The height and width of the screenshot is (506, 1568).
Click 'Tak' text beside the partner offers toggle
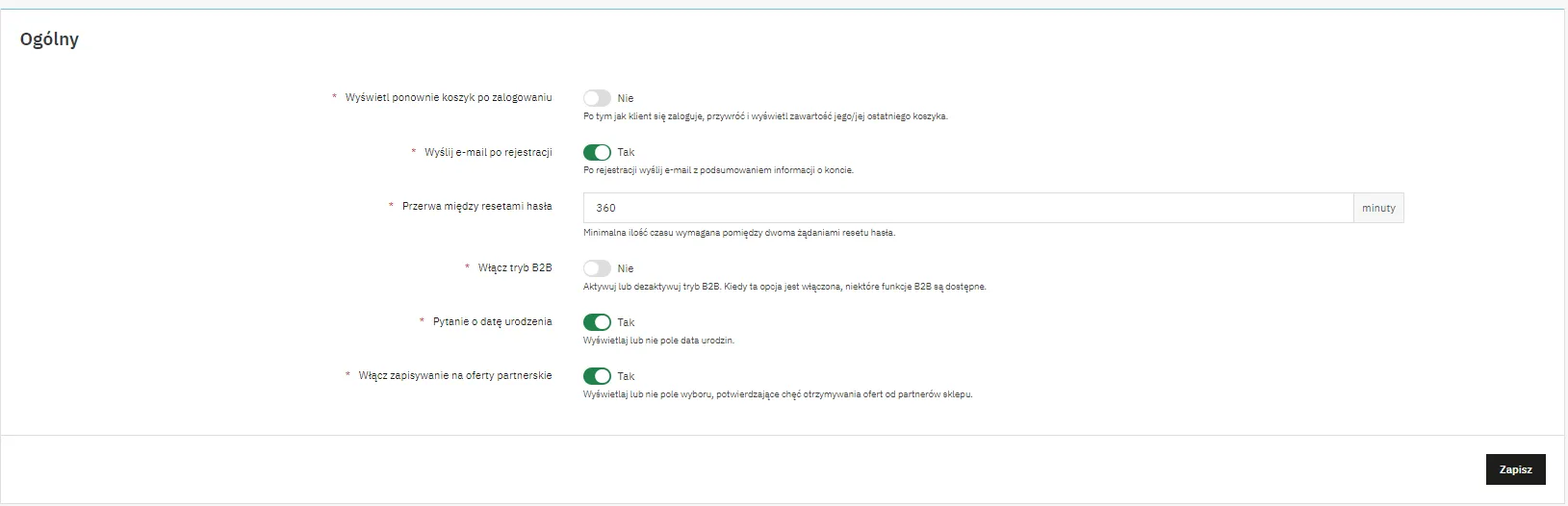(x=626, y=376)
